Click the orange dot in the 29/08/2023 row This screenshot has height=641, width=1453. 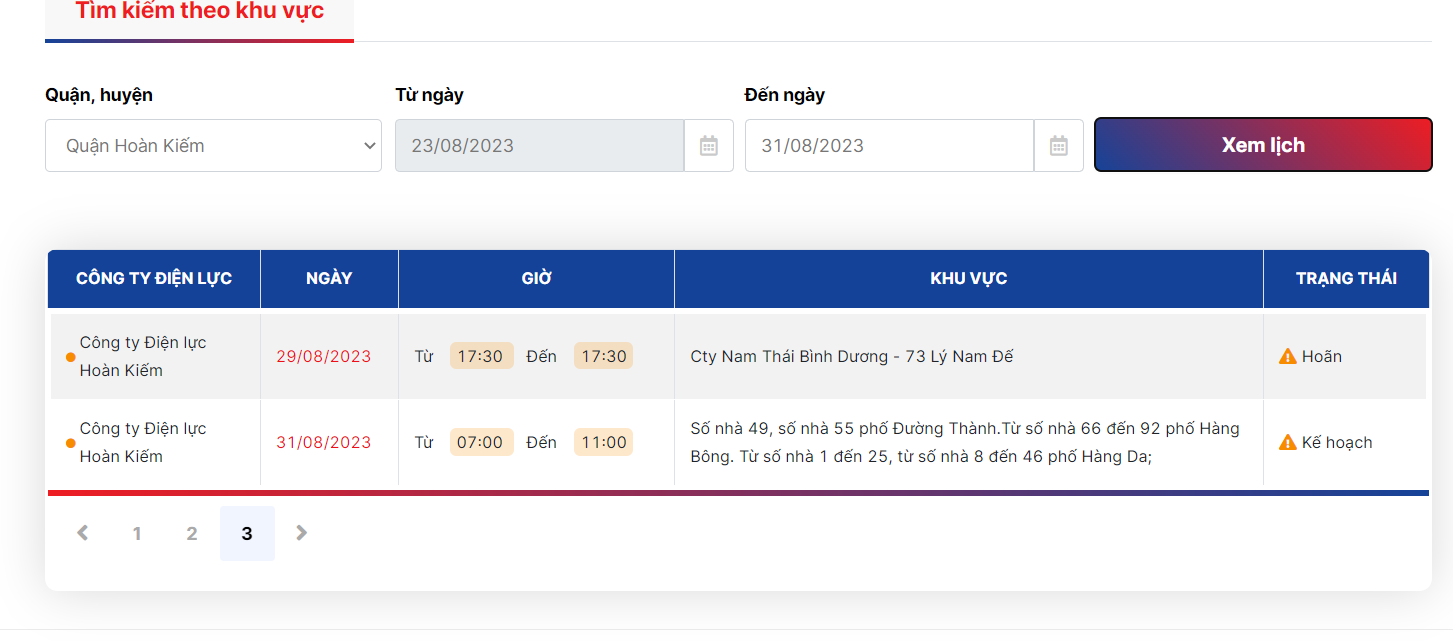click(70, 357)
